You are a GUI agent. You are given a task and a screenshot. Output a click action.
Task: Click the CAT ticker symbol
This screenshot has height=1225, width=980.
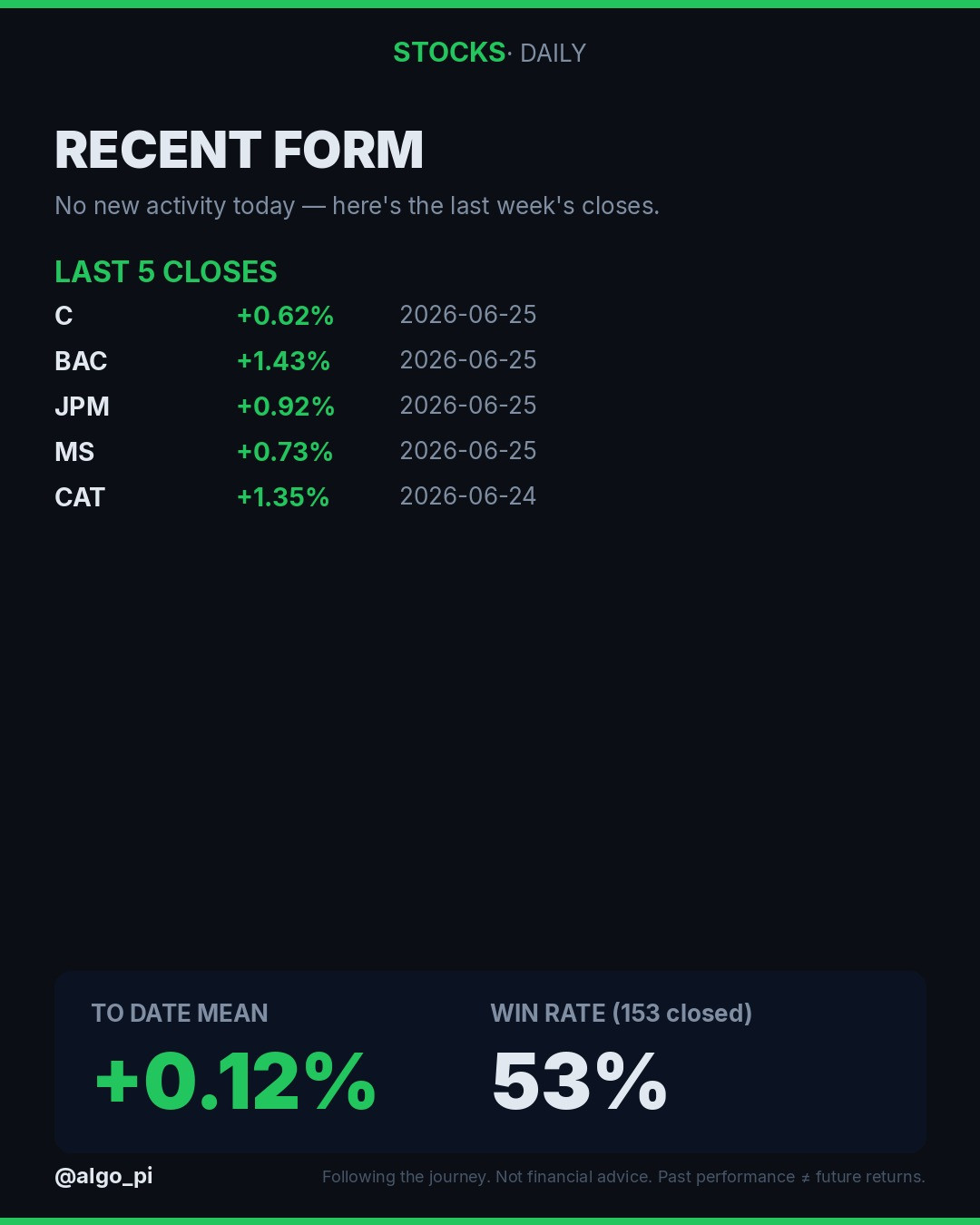pyautogui.click(x=80, y=497)
